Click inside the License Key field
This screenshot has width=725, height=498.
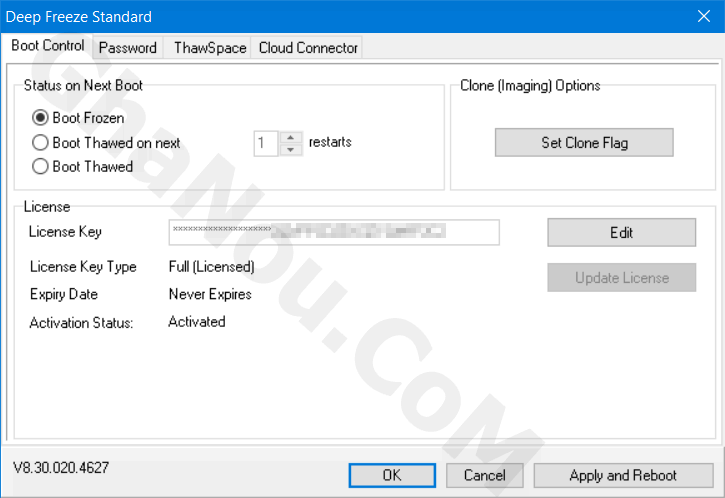click(x=334, y=232)
